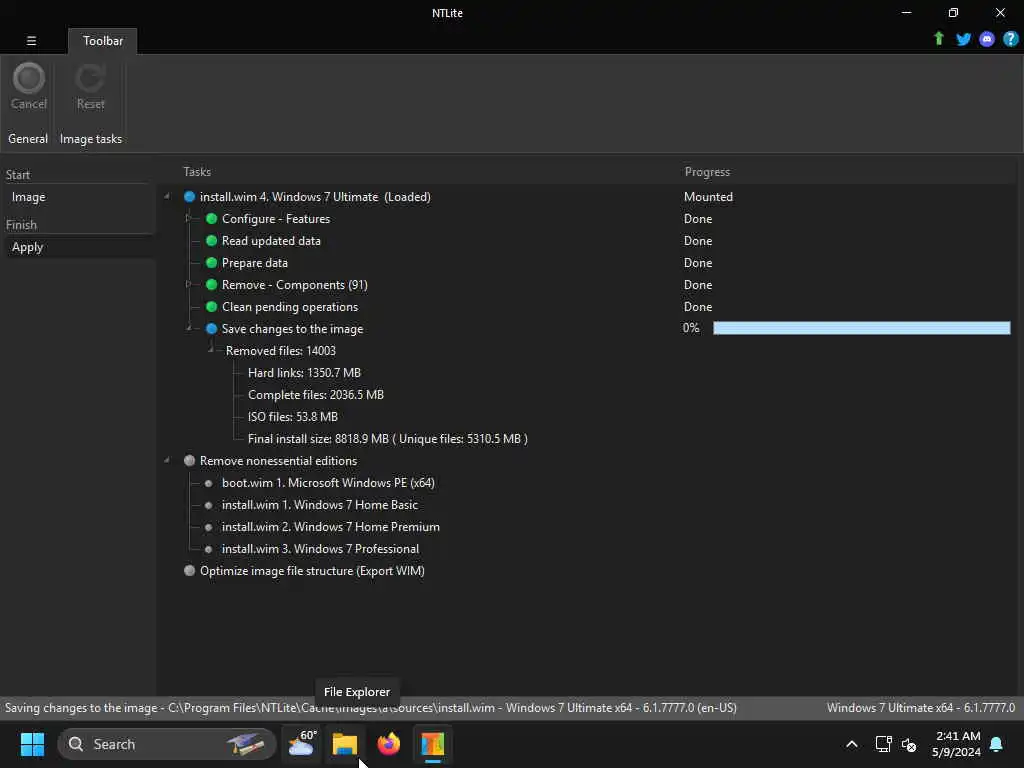This screenshot has height=768, width=1024.
Task: Open the blue Help icon
Action: click(x=1010, y=39)
